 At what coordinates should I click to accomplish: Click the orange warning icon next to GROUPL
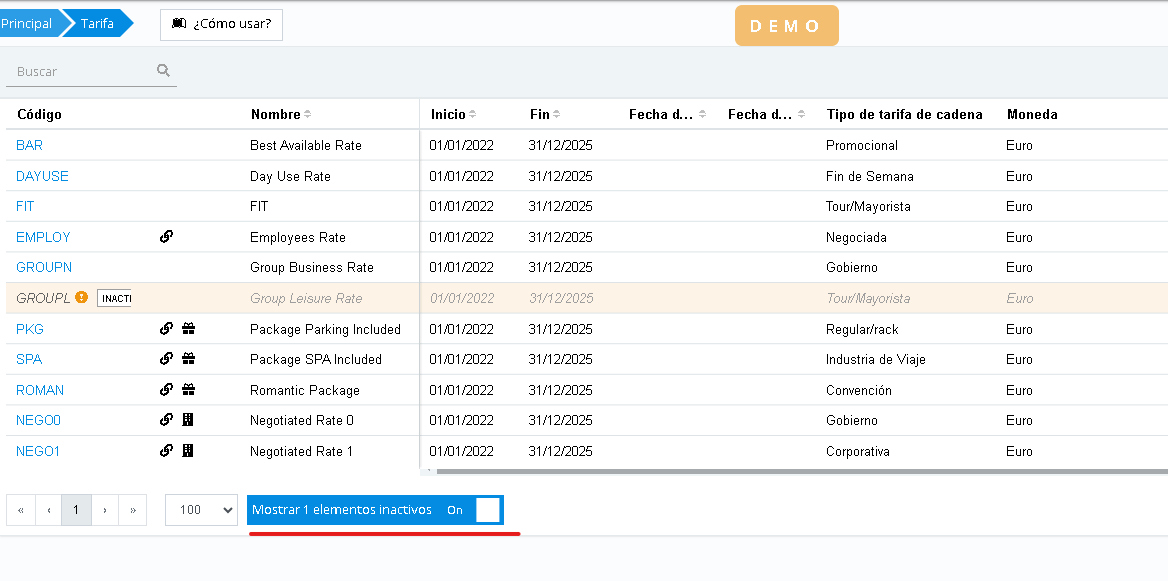point(82,298)
